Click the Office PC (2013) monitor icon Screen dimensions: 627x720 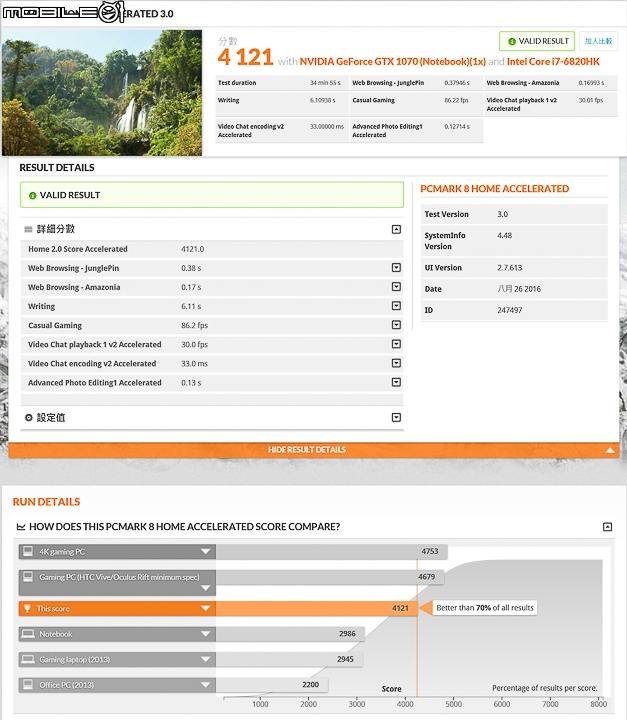28,685
